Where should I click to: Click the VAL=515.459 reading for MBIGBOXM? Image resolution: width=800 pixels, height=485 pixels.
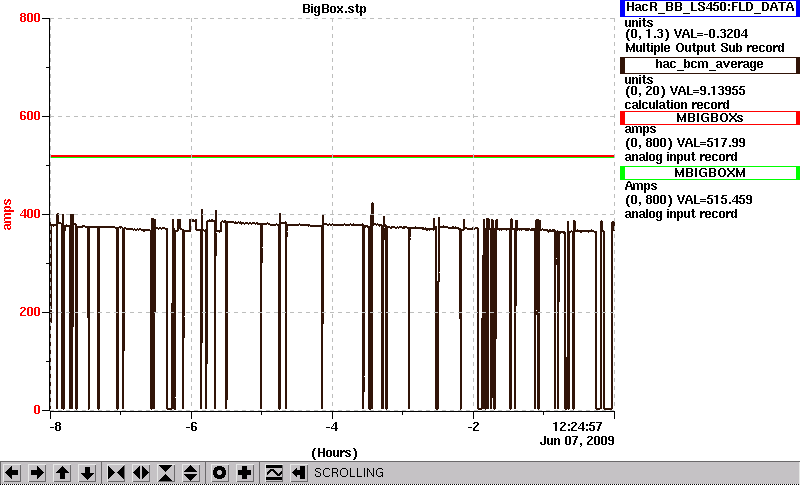point(713,200)
